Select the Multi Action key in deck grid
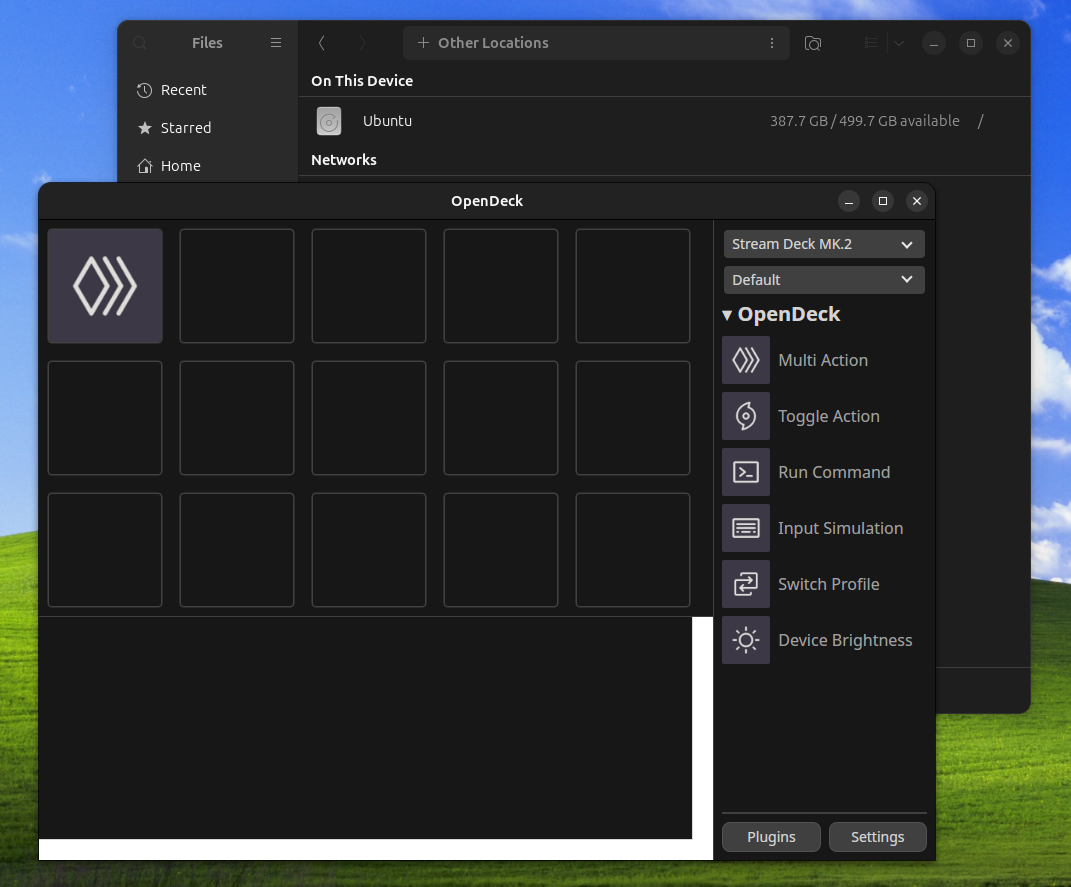The width and height of the screenshot is (1071, 887). tap(105, 286)
